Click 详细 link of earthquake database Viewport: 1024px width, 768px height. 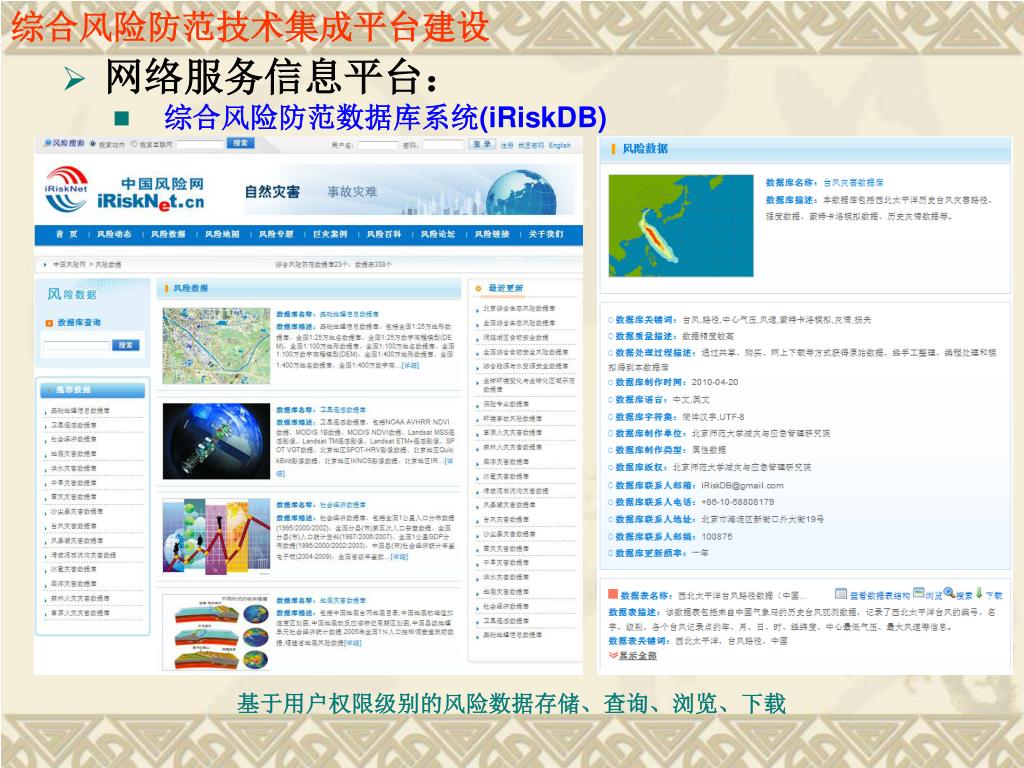[x=353, y=643]
